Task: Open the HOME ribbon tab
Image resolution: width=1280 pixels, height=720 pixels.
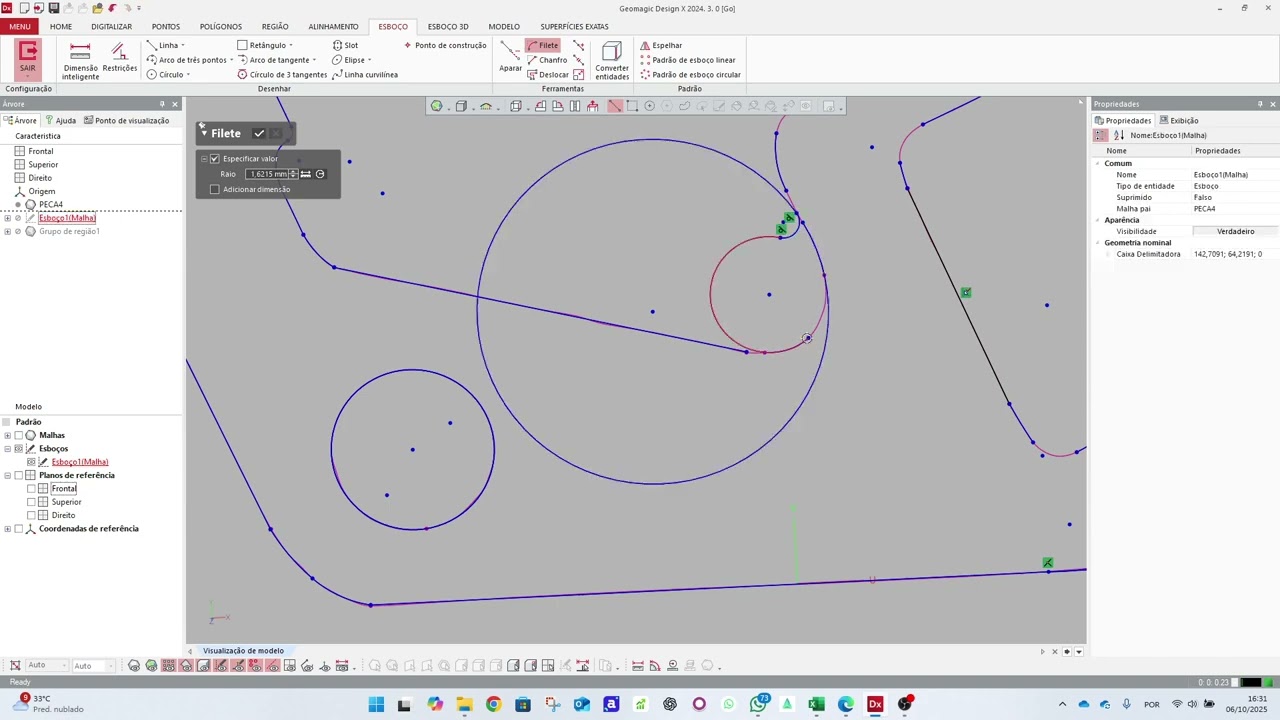Action: pyautogui.click(x=60, y=27)
